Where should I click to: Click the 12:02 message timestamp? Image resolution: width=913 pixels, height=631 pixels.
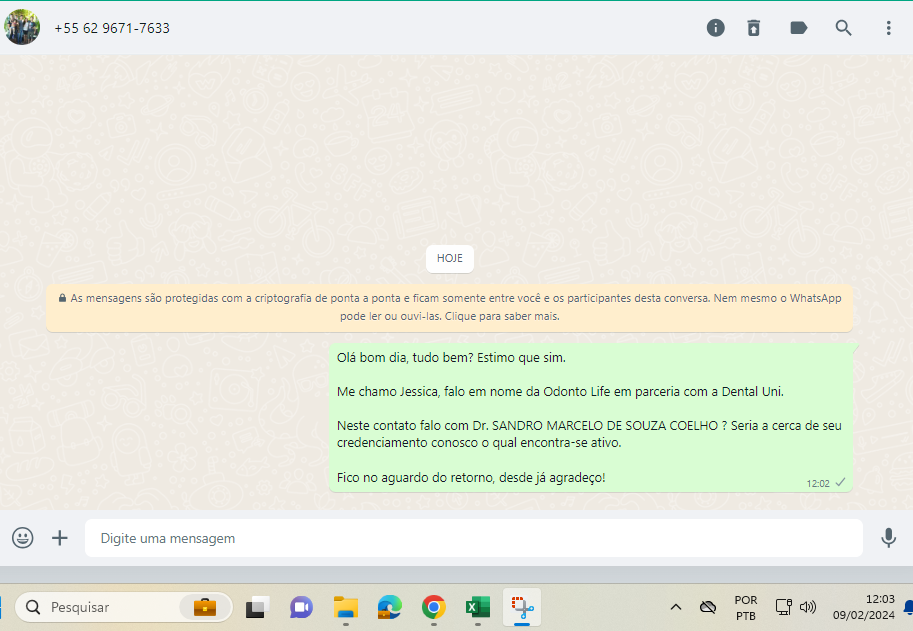pyautogui.click(x=818, y=483)
